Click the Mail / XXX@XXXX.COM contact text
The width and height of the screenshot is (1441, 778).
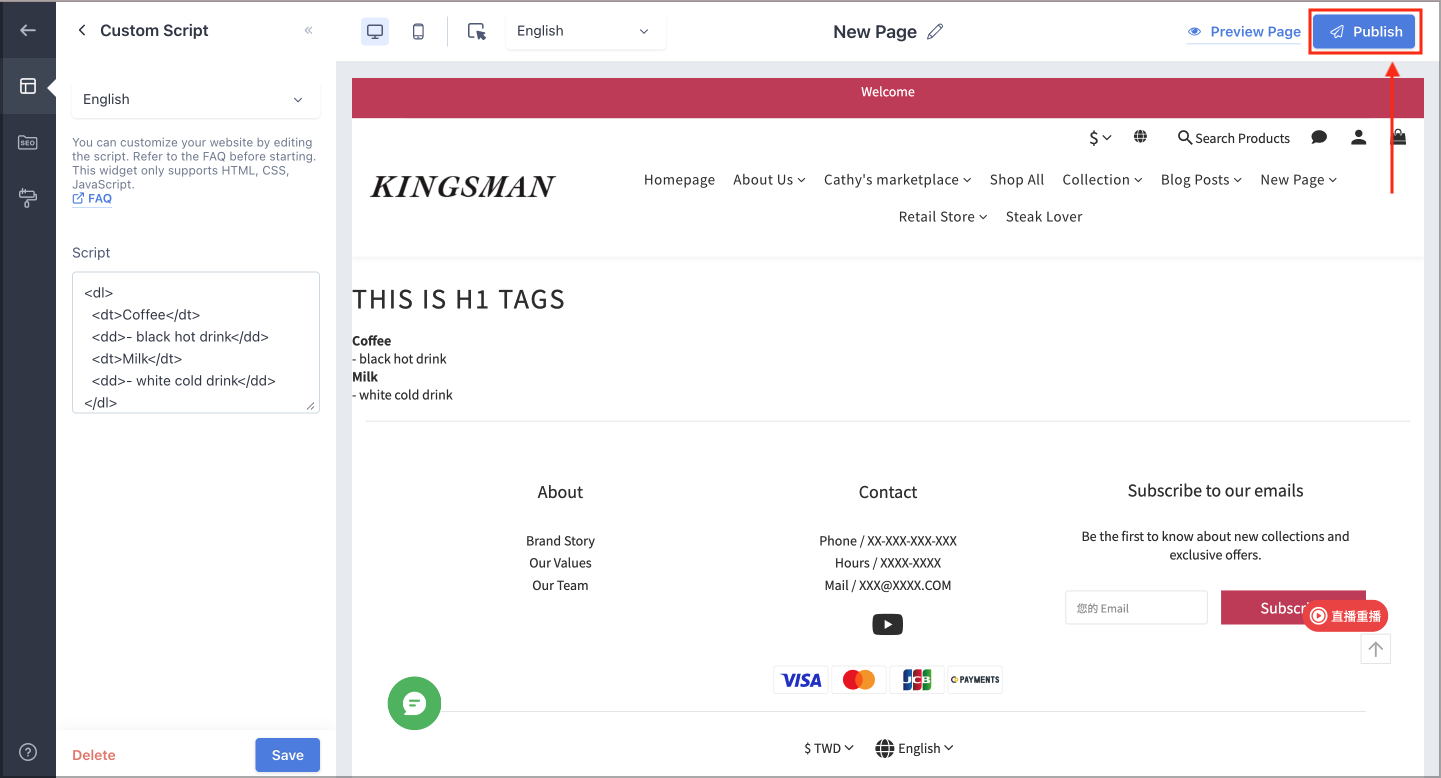[x=888, y=586]
